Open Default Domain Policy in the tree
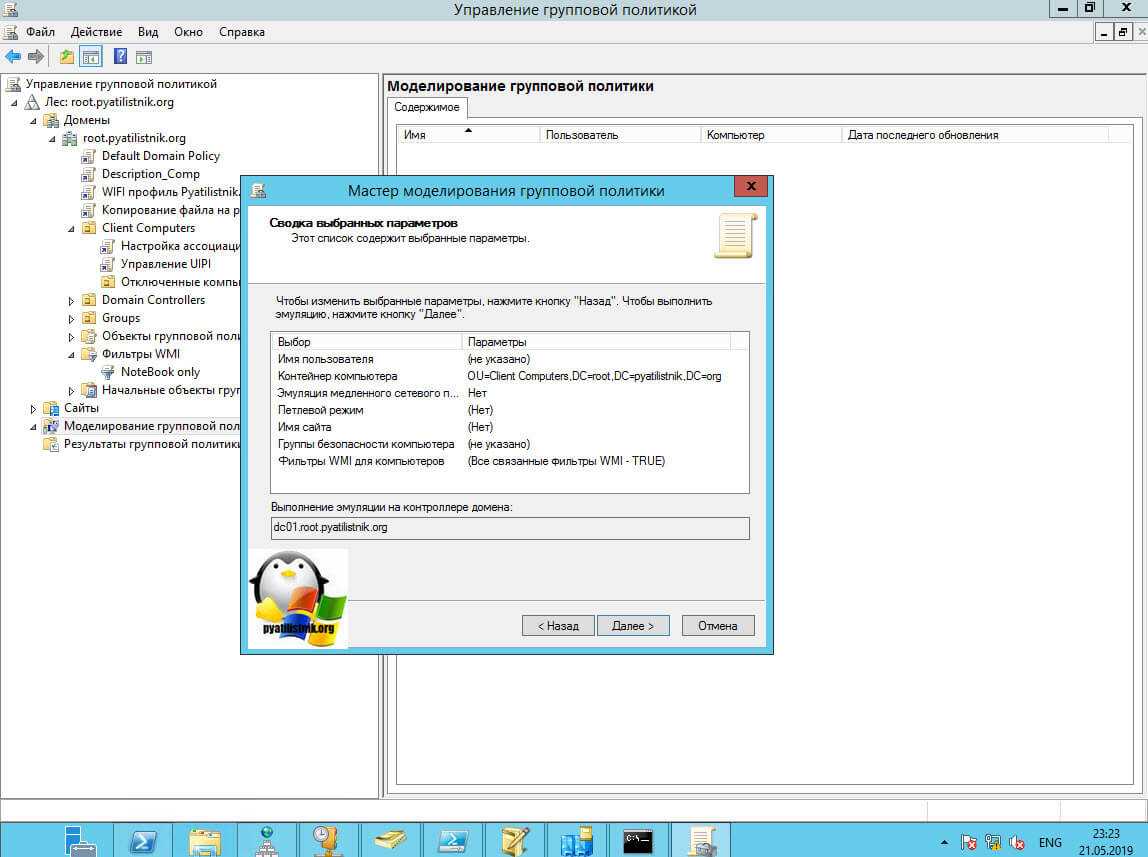The image size is (1148, 857). (x=160, y=156)
